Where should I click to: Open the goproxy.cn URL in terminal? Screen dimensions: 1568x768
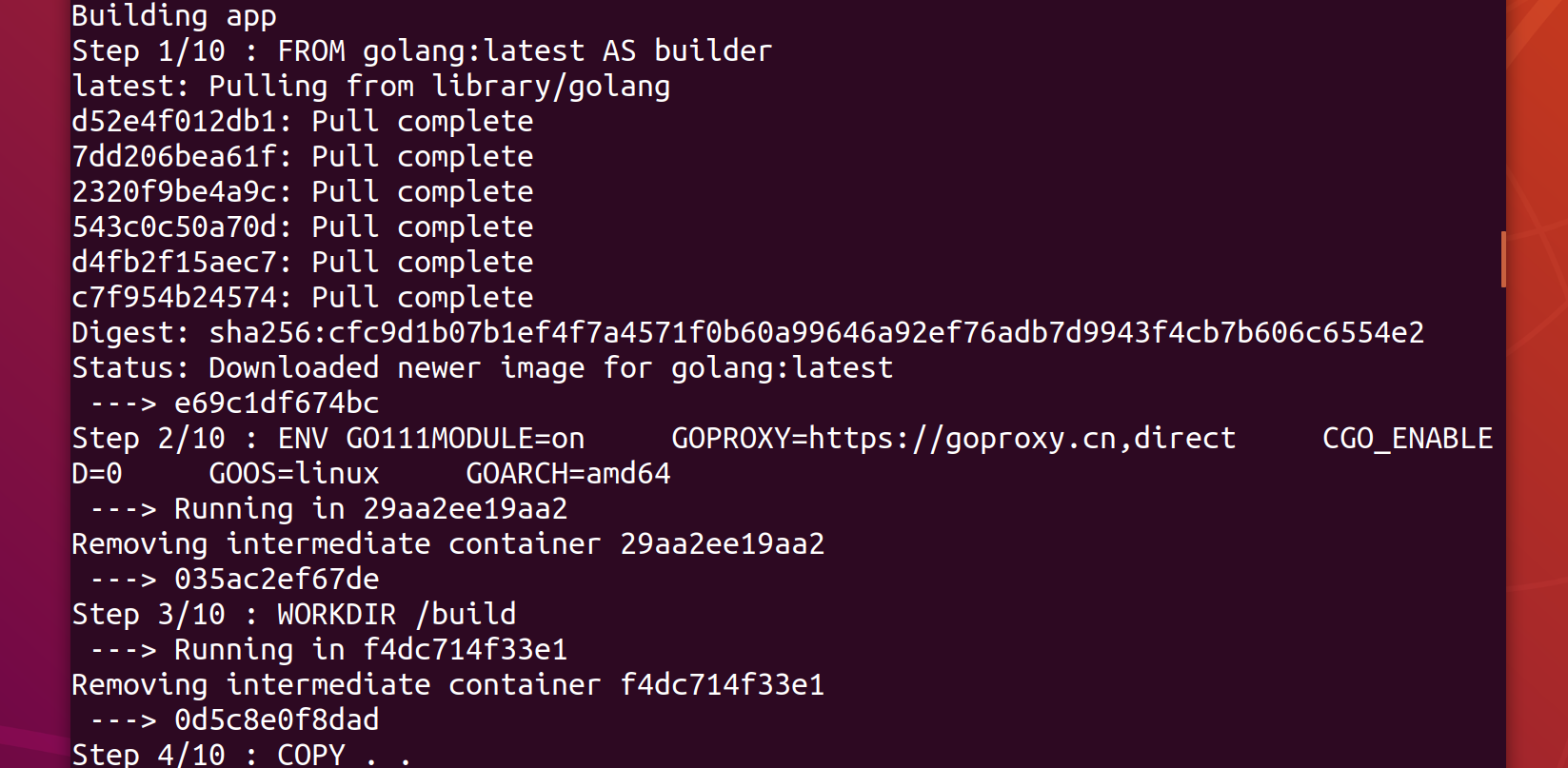1021,439
